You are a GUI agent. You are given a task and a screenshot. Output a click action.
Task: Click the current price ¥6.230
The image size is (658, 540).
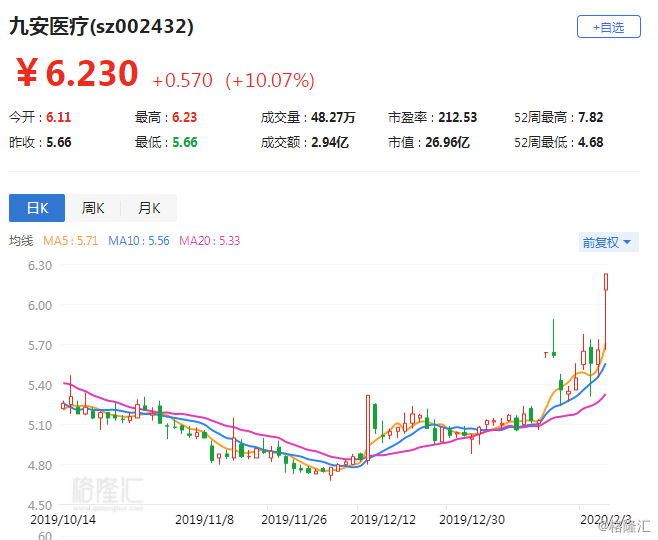[77, 73]
